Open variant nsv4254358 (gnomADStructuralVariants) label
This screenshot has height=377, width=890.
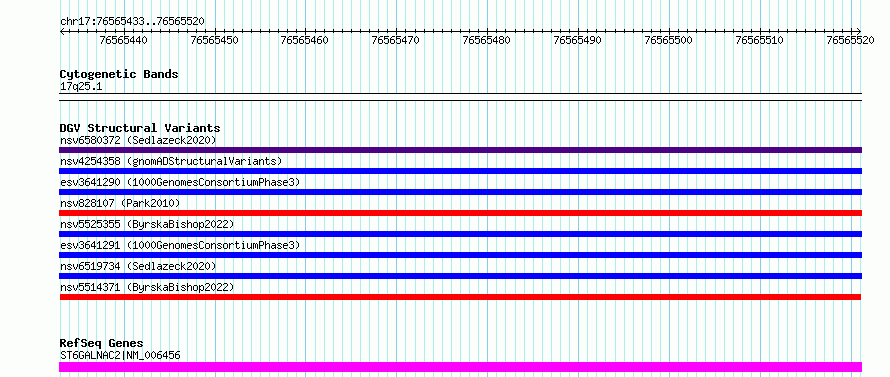tap(171, 161)
